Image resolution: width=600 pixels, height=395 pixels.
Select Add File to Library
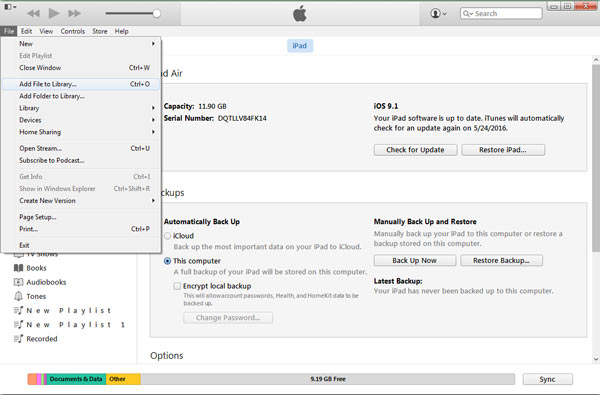tap(81, 84)
